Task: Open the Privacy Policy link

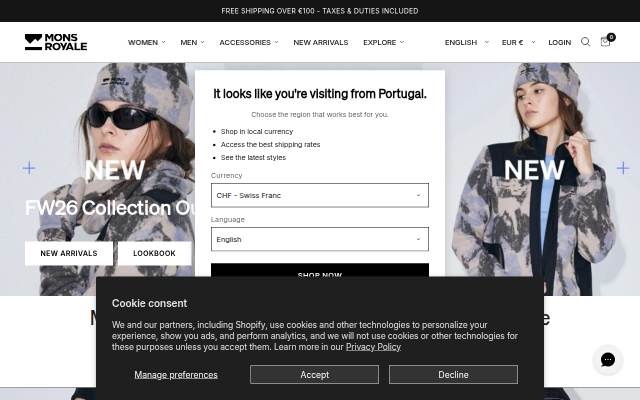Action: tap(373, 347)
